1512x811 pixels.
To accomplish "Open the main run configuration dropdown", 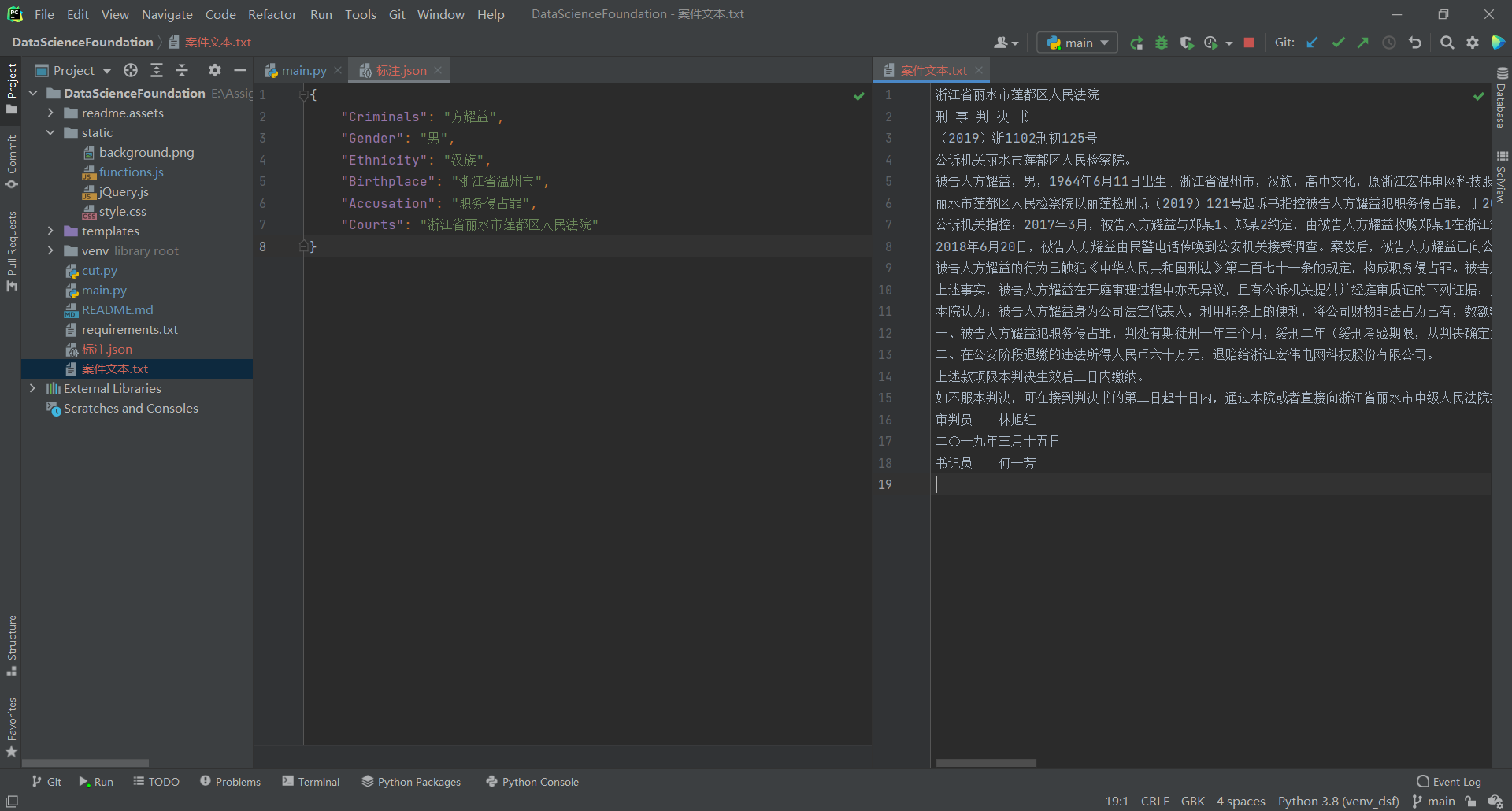I will point(1077,43).
